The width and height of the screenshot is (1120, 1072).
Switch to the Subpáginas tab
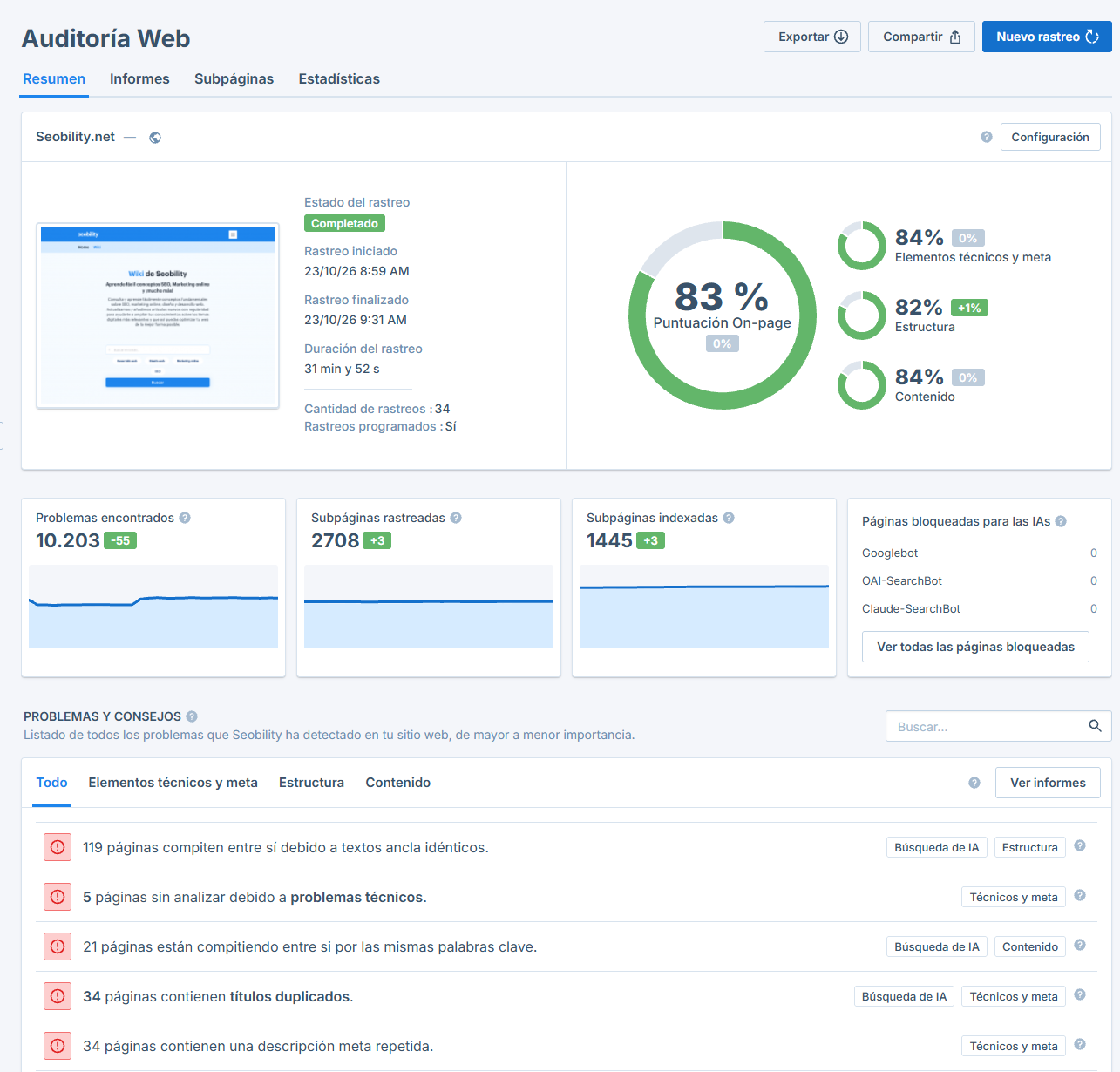234,78
